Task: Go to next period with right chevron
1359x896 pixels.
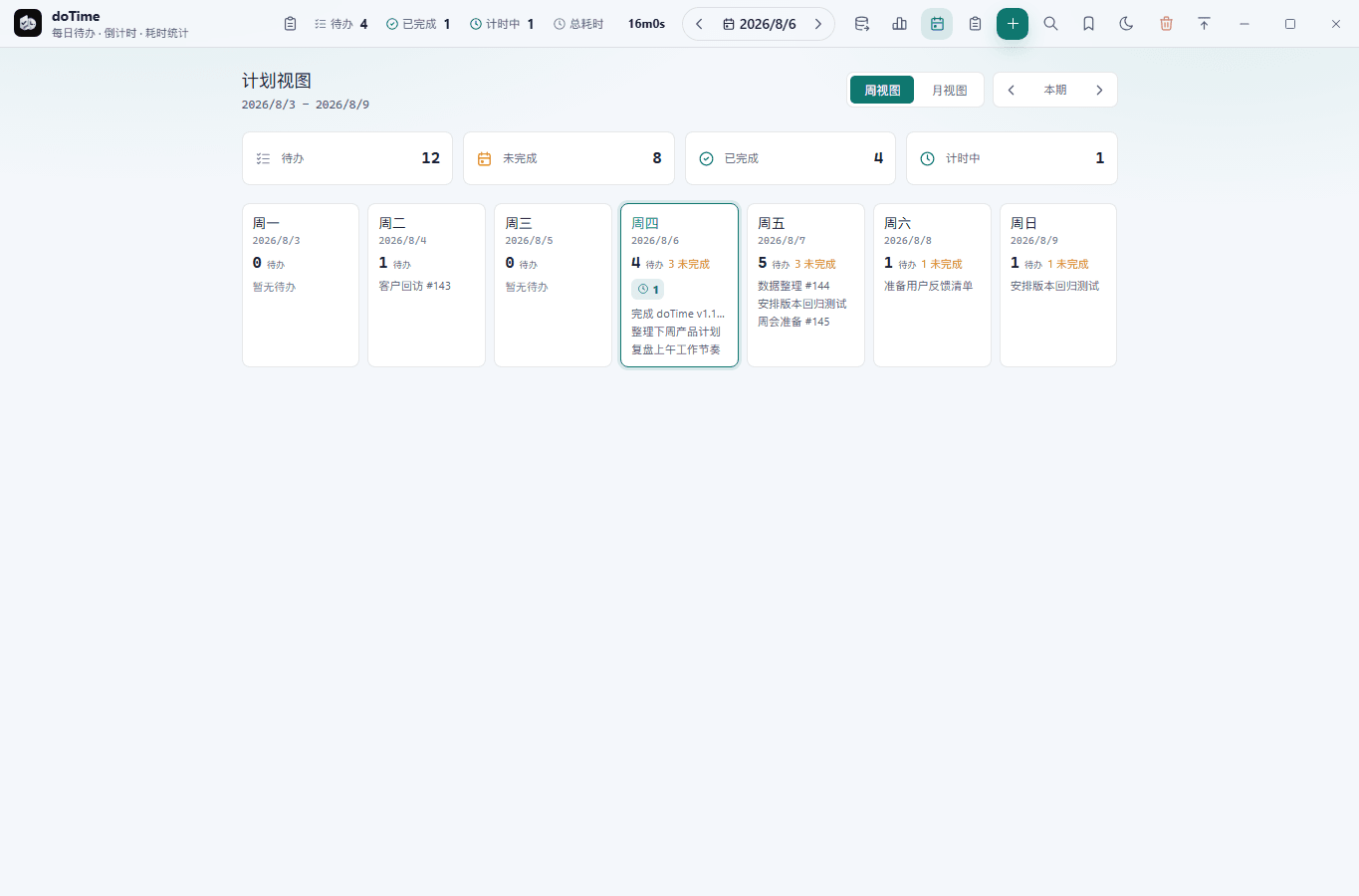Action: pyautogui.click(x=1099, y=90)
